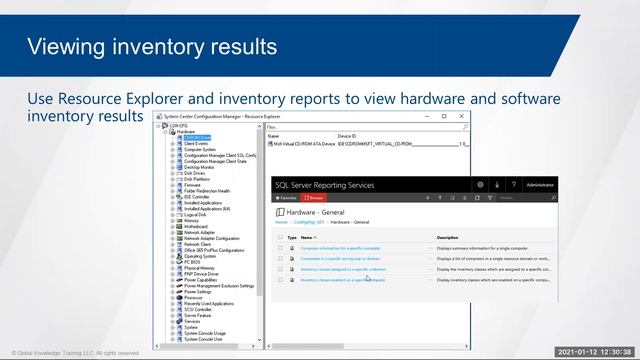Sort by the Name column header
The image size is (640, 360).
pyautogui.click(x=309, y=238)
